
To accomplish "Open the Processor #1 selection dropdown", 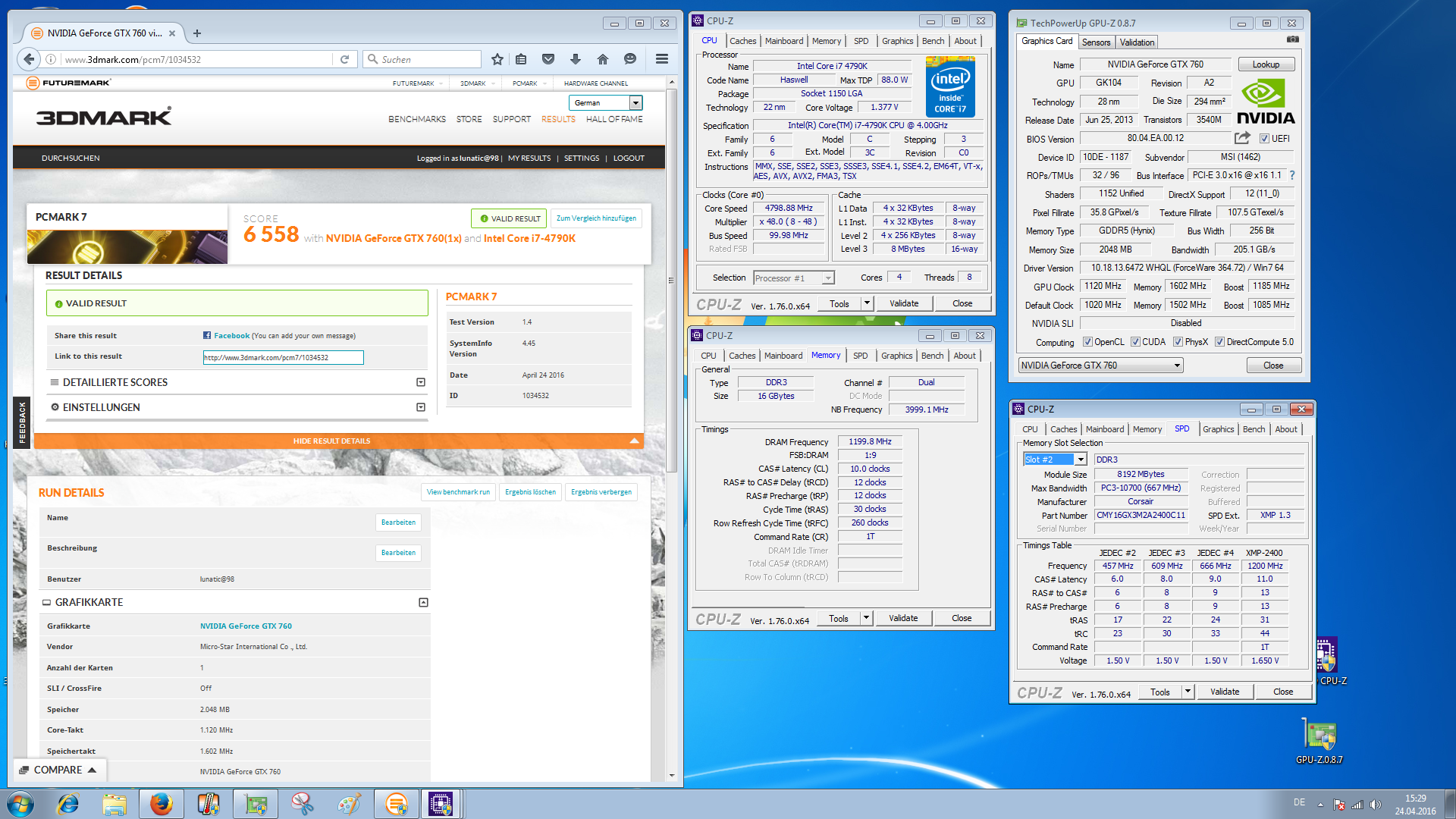I will (794, 278).
